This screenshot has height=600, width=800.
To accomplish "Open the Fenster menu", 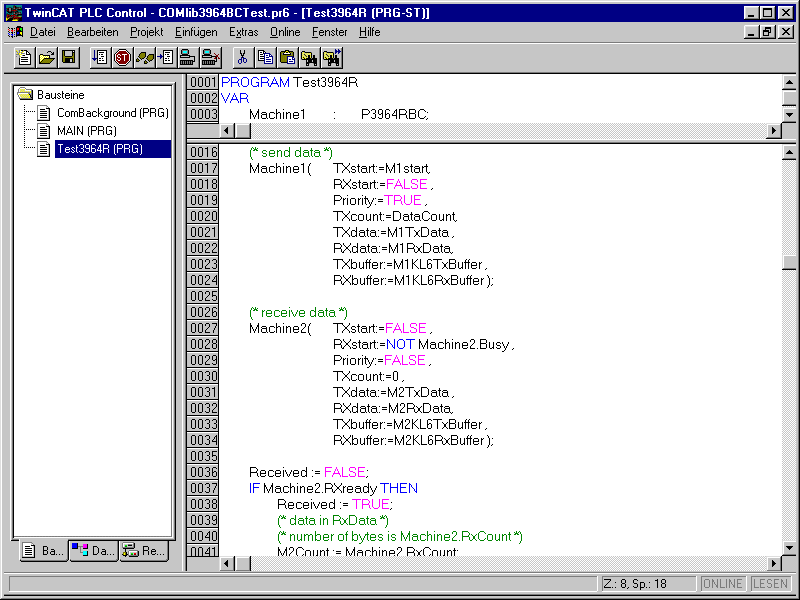I will (330, 32).
